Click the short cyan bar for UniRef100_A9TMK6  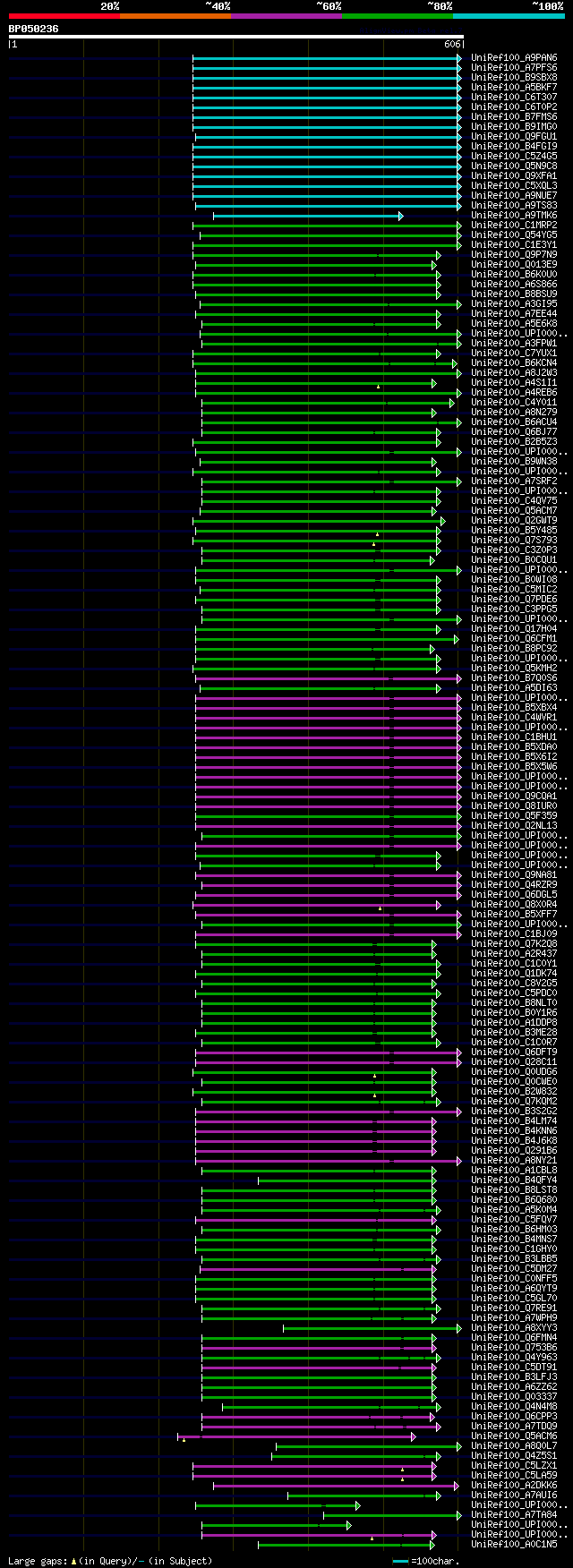click(308, 216)
